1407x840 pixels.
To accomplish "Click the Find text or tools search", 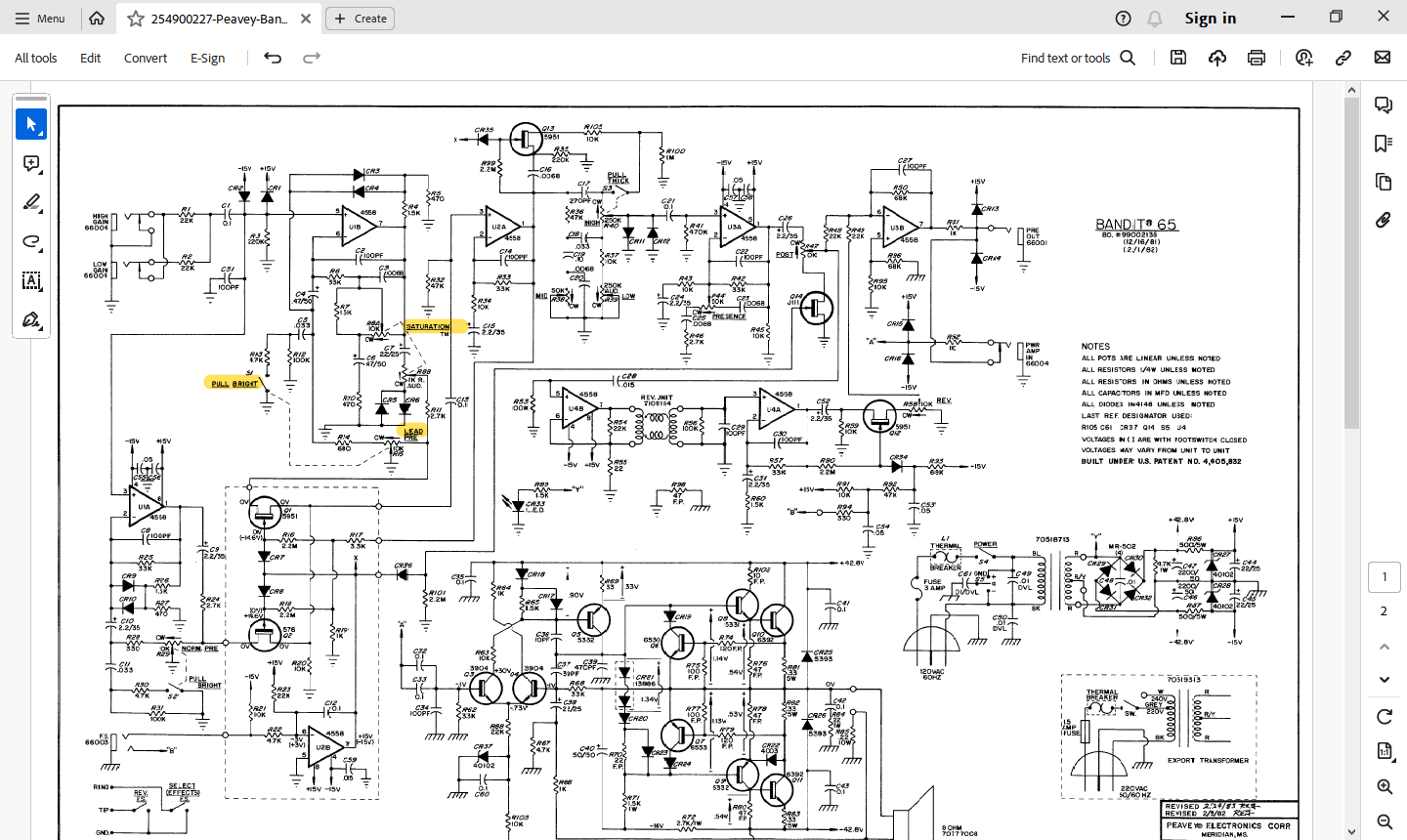I will click(1078, 58).
